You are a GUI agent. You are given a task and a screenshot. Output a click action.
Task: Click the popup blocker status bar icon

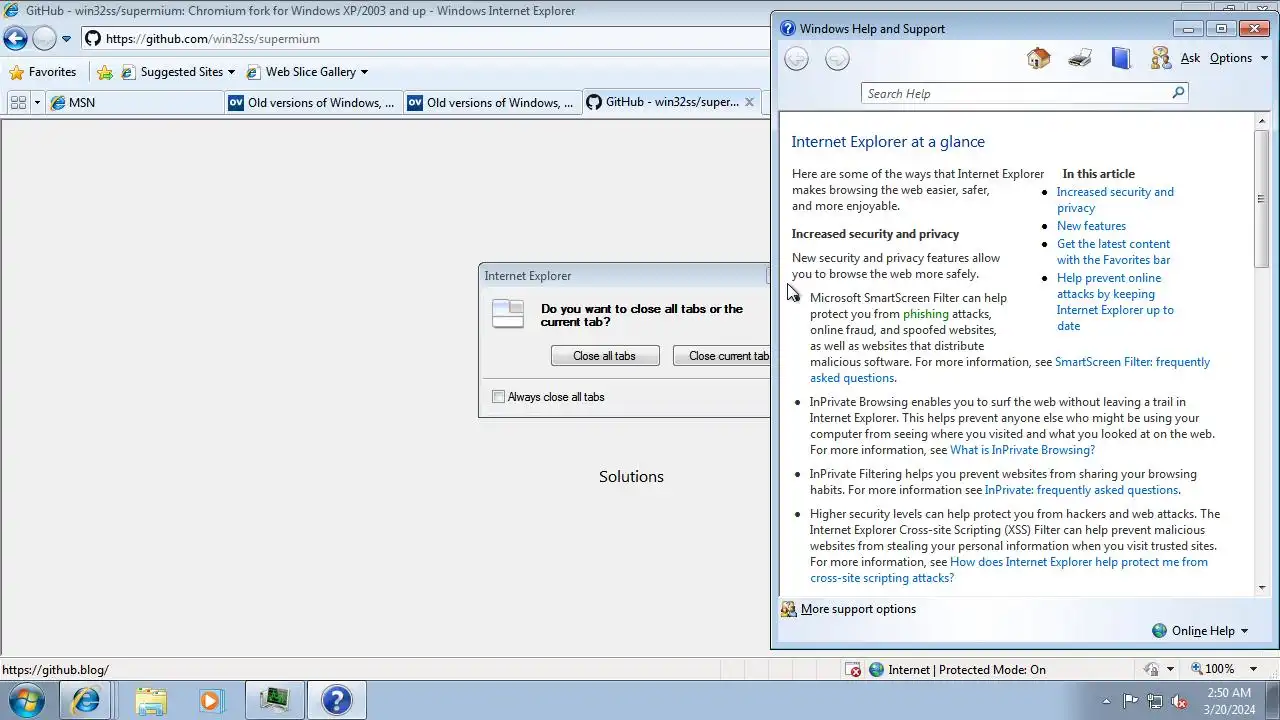853,670
